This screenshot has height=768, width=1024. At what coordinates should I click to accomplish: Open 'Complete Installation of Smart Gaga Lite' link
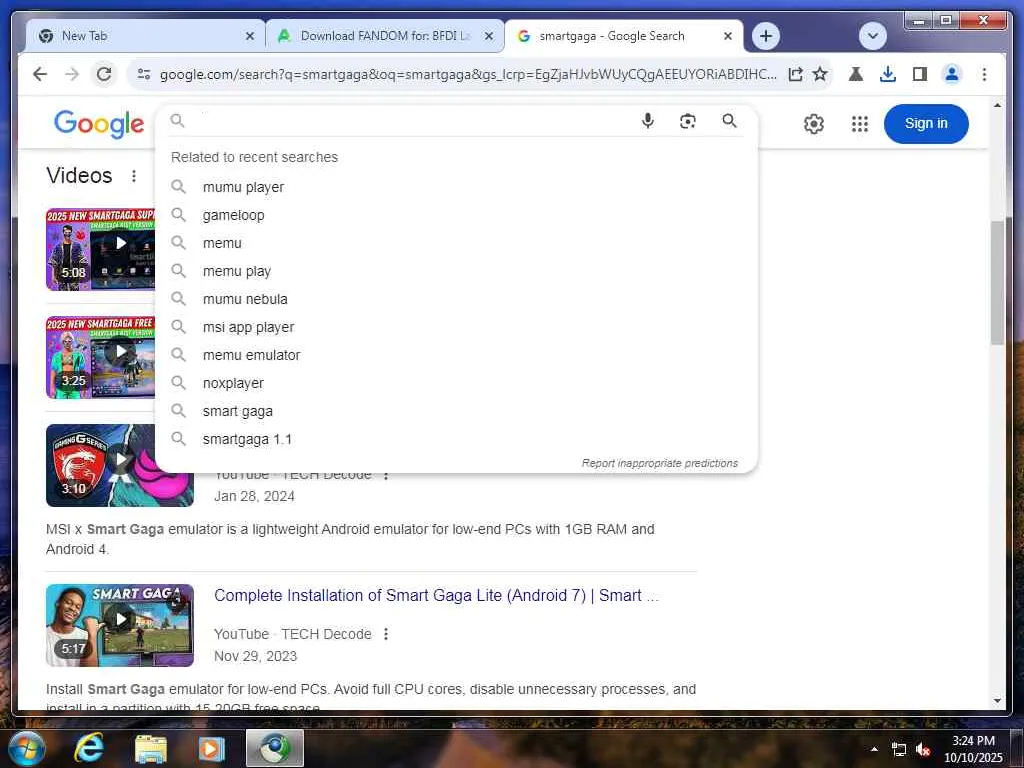(x=436, y=596)
